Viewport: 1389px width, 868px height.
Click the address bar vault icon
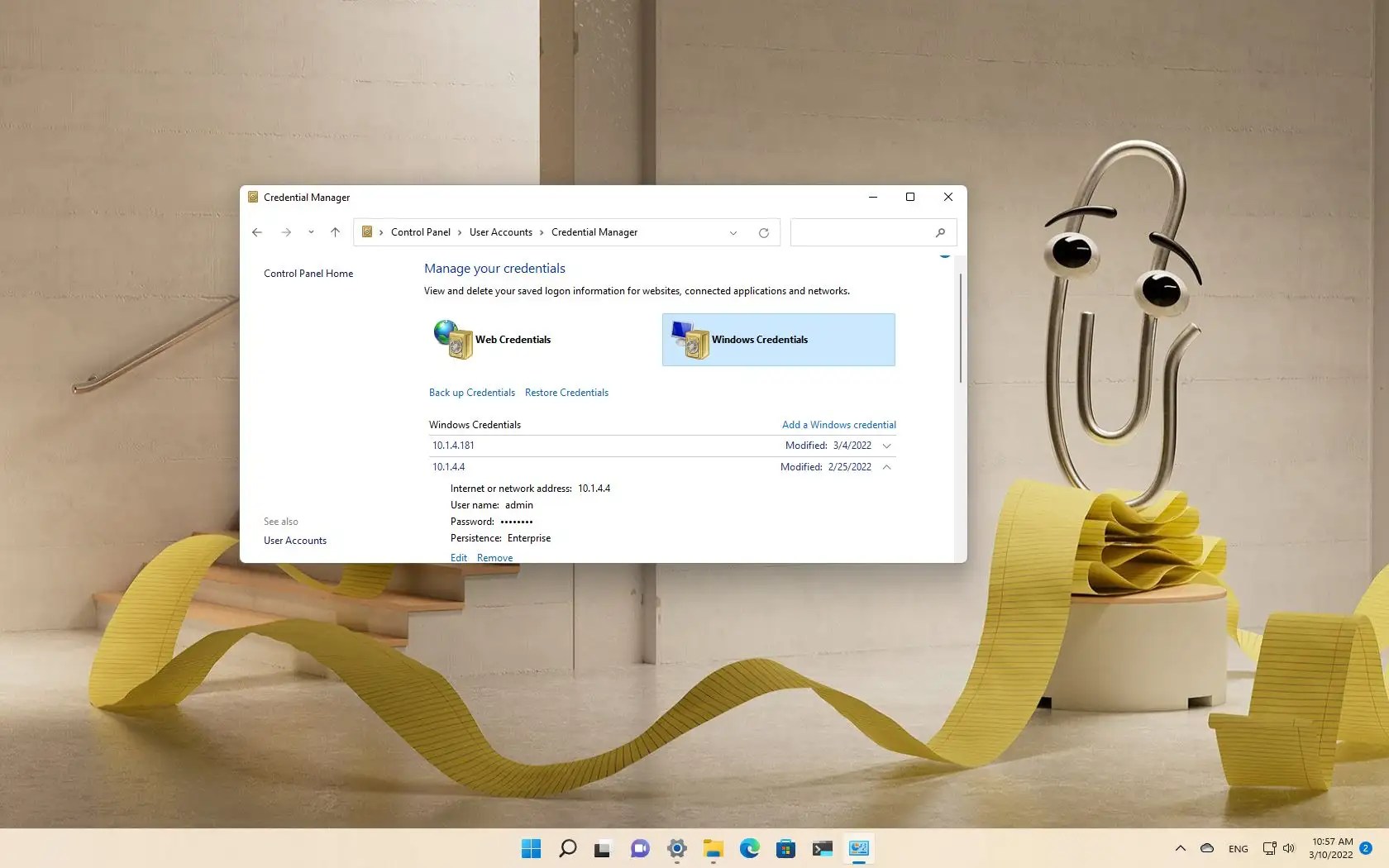click(367, 232)
